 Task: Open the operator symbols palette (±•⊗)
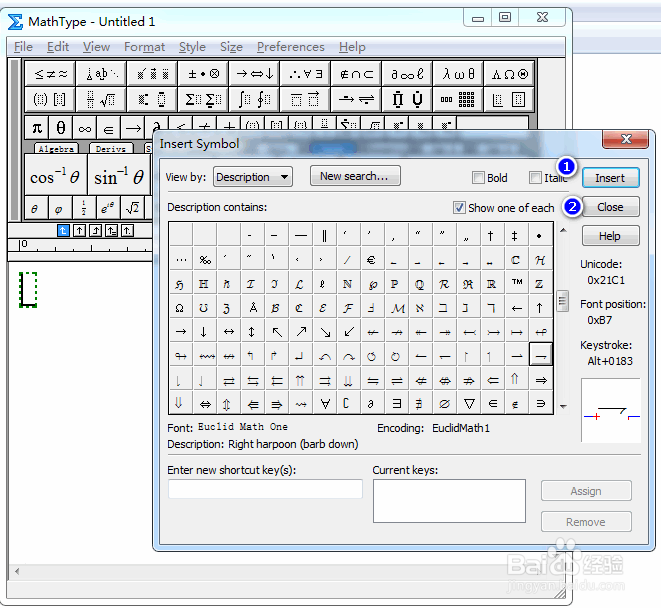203,74
